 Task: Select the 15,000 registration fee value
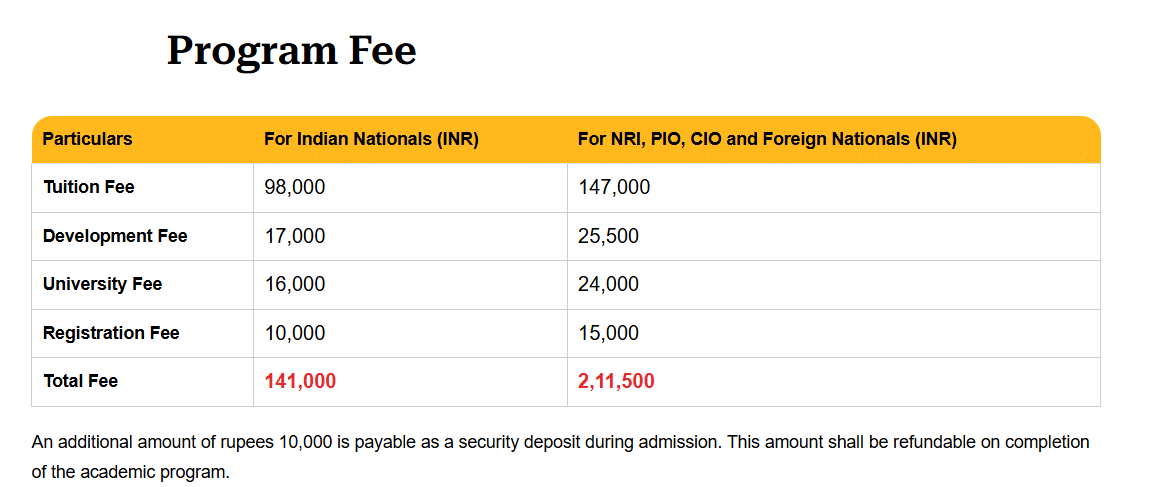(x=608, y=333)
